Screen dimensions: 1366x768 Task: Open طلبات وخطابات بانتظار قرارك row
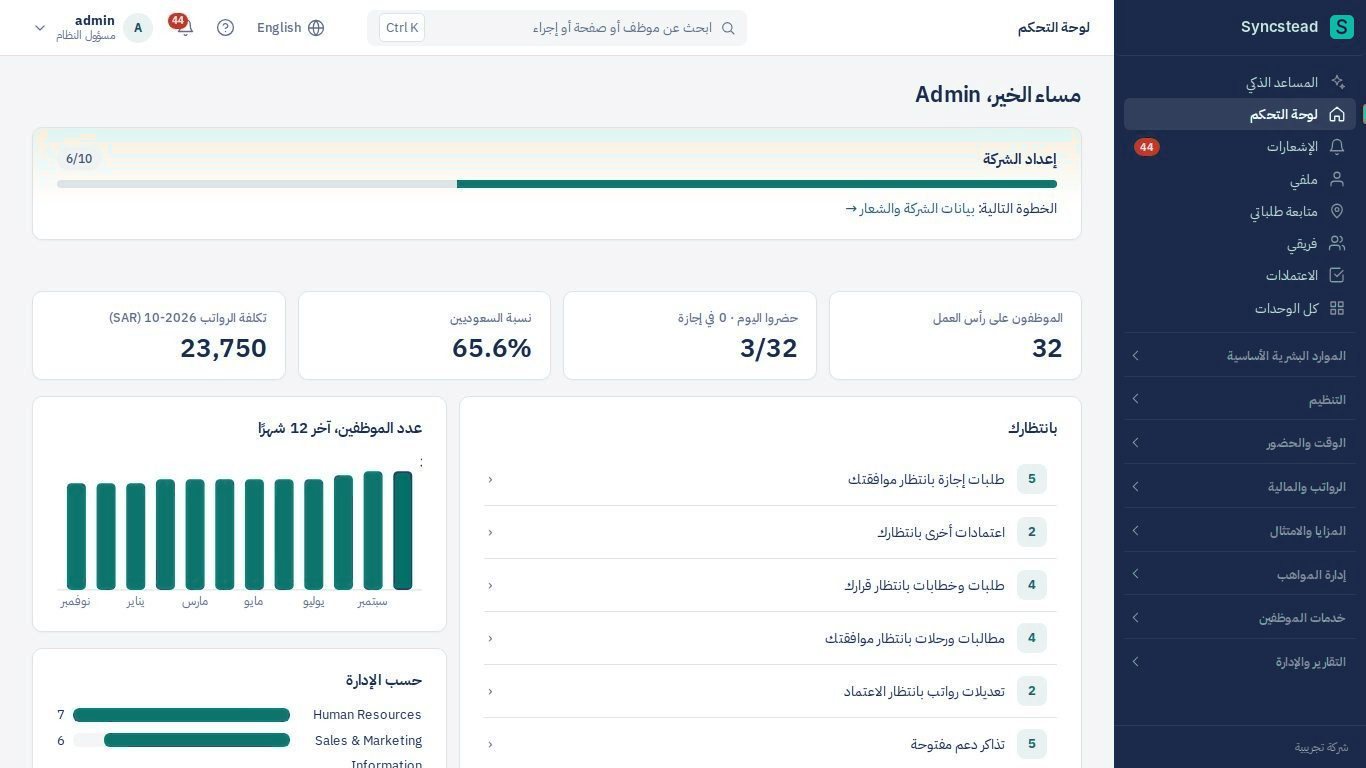coord(770,585)
